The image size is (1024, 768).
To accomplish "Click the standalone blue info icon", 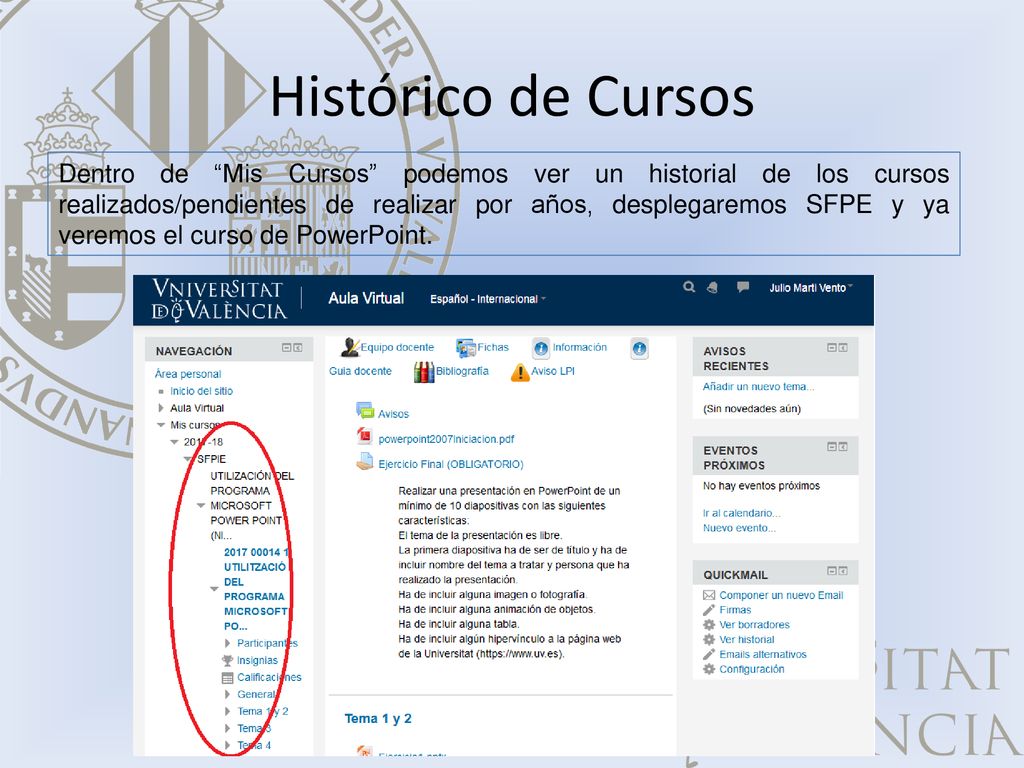I will (x=639, y=349).
